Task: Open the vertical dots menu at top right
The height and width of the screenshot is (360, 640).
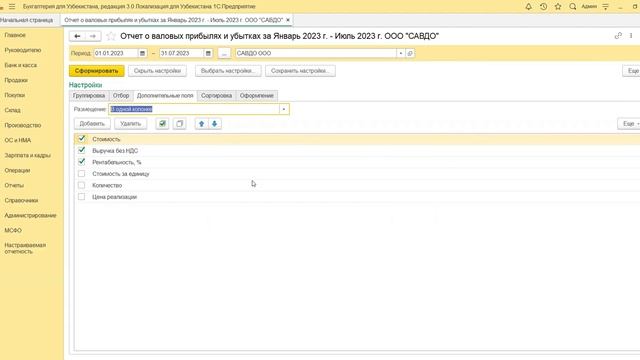Action: click(631, 36)
